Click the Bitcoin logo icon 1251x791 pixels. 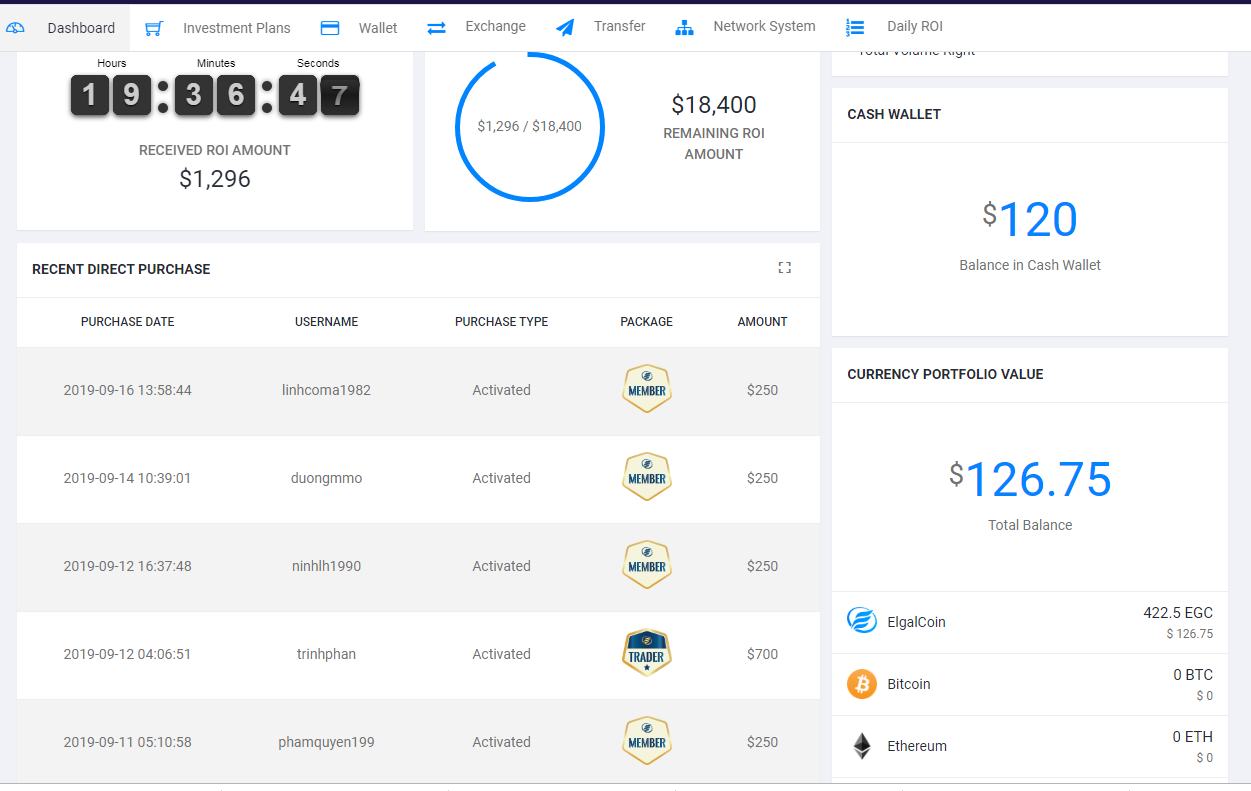(x=861, y=684)
